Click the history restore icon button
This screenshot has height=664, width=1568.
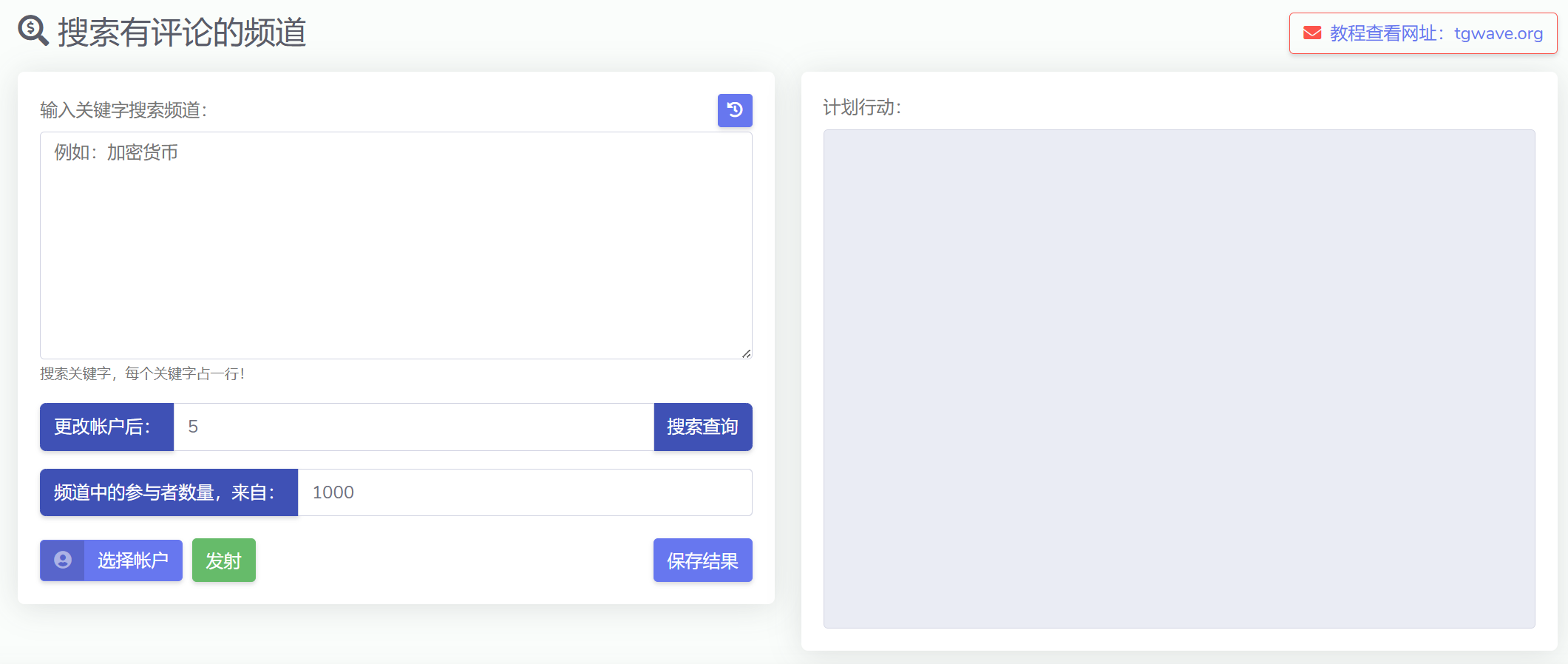(734, 110)
